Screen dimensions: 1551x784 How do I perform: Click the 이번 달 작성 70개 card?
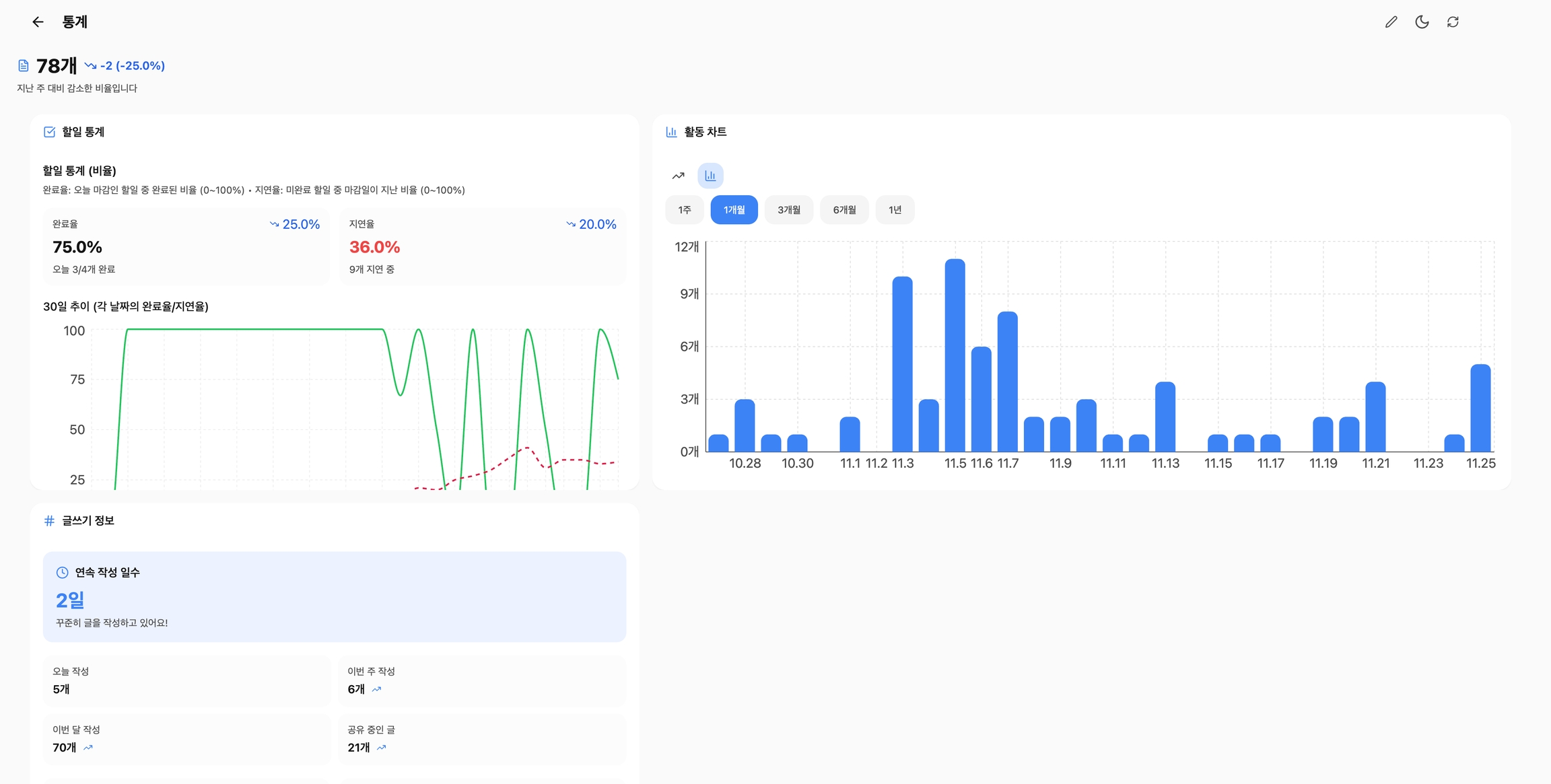pyautogui.click(x=186, y=739)
